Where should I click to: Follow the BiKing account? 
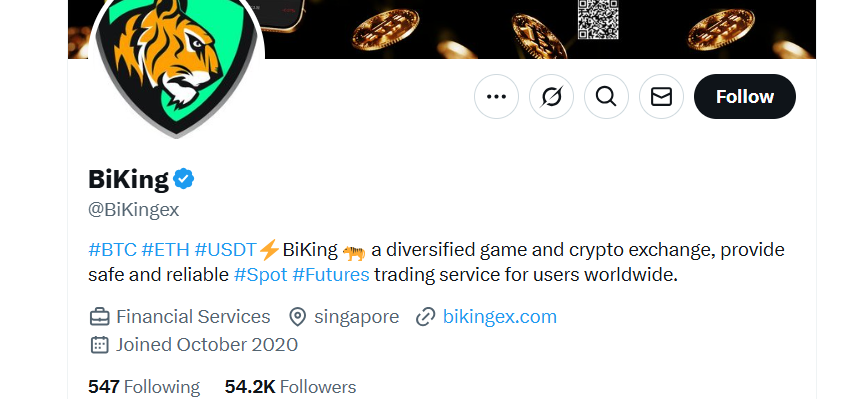(745, 97)
